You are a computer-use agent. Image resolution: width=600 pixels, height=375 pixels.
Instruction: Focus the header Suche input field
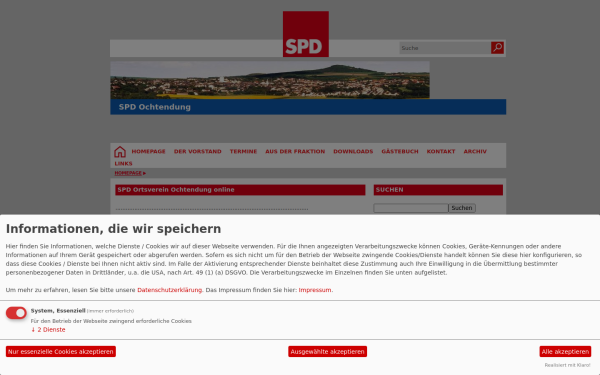445,48
